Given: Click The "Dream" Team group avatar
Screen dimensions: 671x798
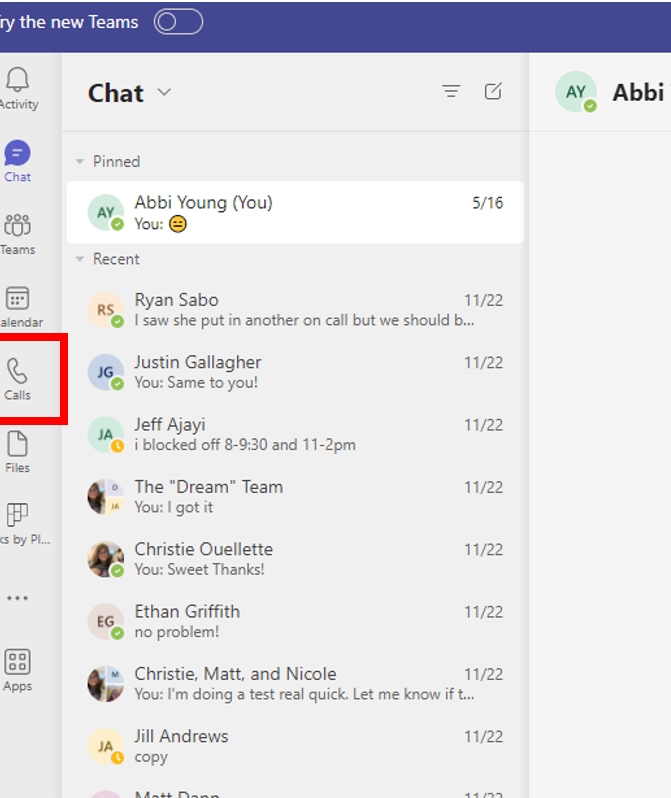Looking at the screenshot, I should tap(105, 497).
